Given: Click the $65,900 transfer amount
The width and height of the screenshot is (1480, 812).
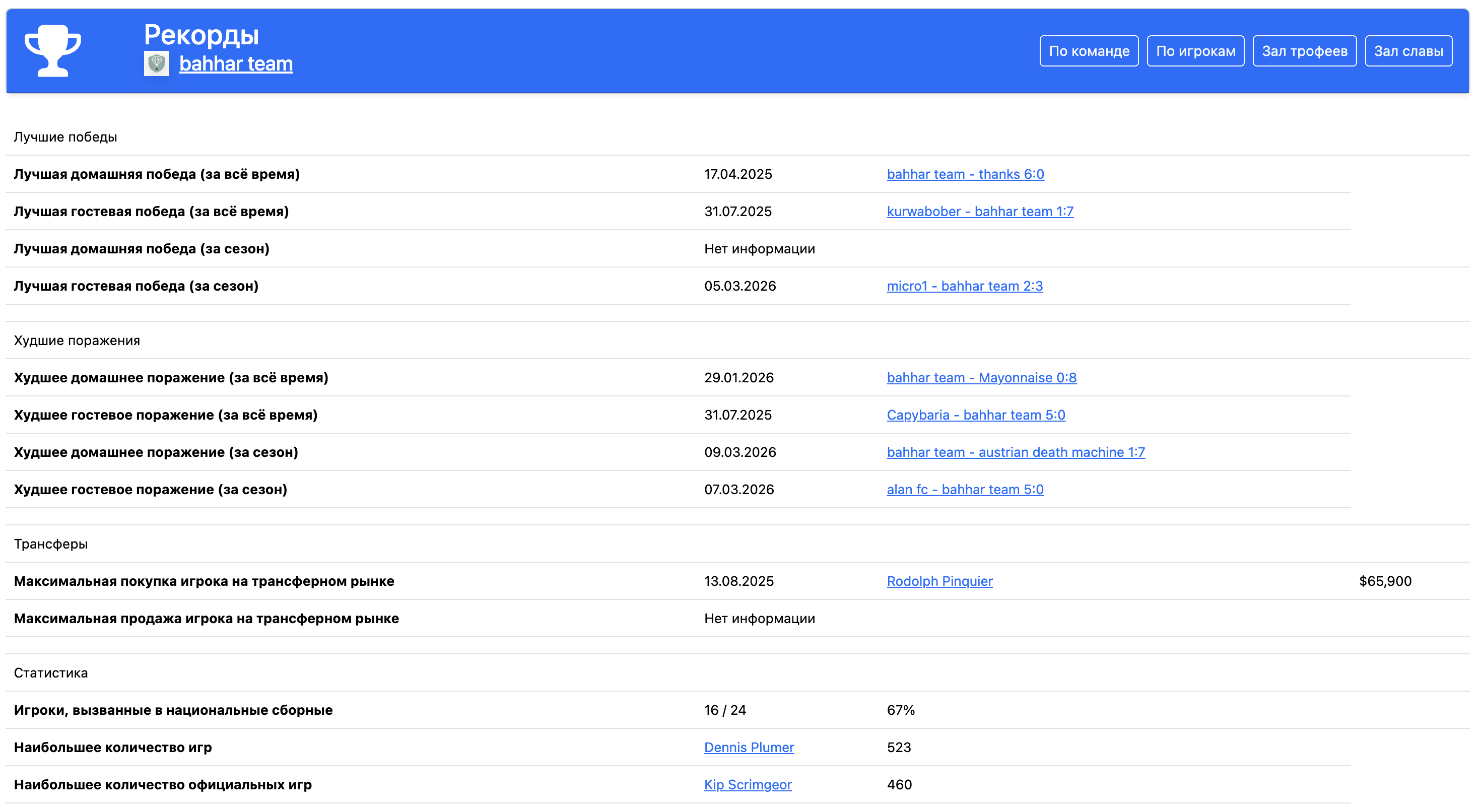Looking at the screenshot, I should coord(1385,581).
